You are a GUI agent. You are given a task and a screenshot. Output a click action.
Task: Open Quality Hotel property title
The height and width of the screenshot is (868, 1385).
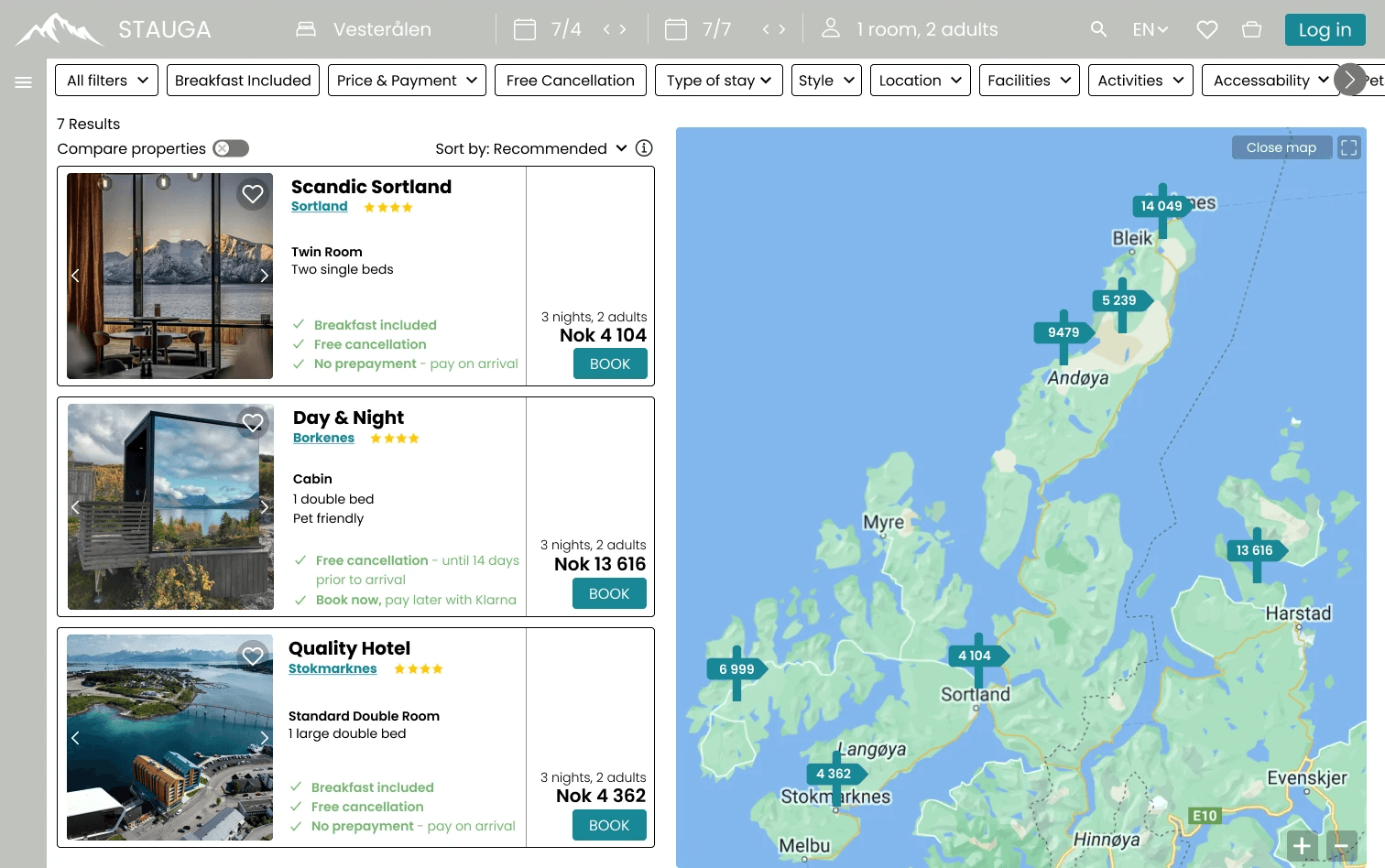(x=349, y=648)
